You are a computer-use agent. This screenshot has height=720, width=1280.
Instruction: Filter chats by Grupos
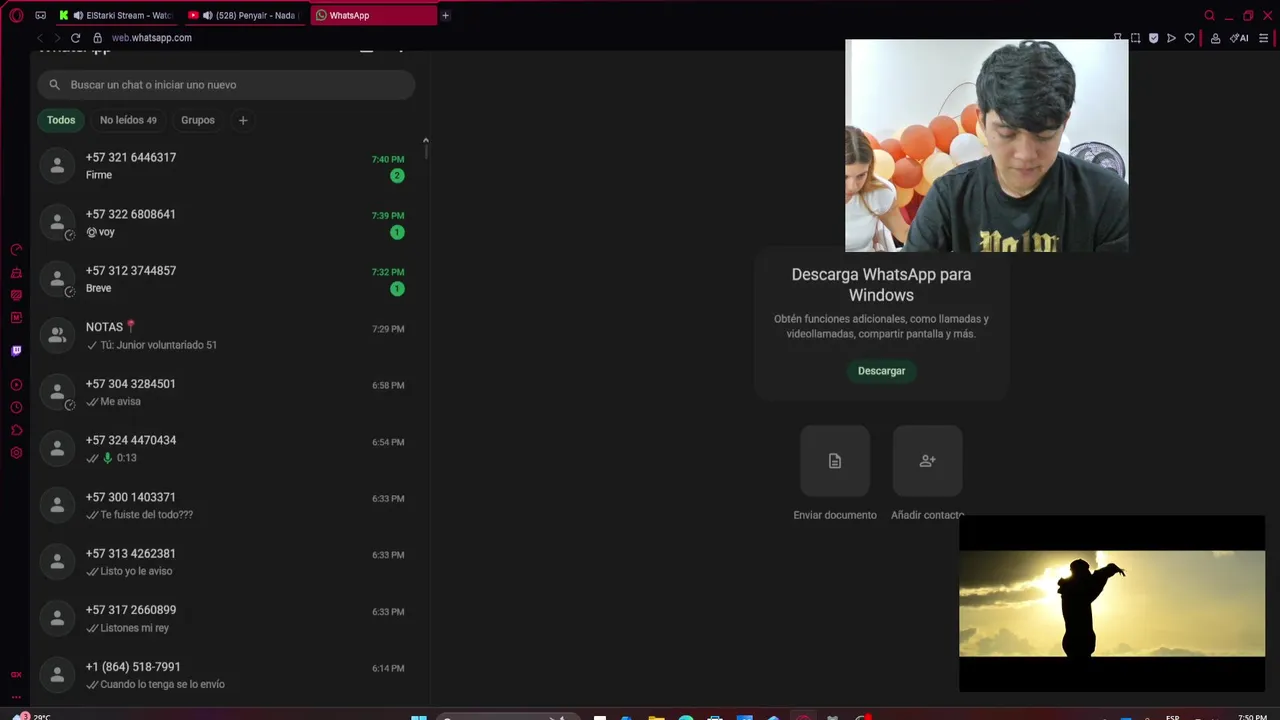pos(198,120)
